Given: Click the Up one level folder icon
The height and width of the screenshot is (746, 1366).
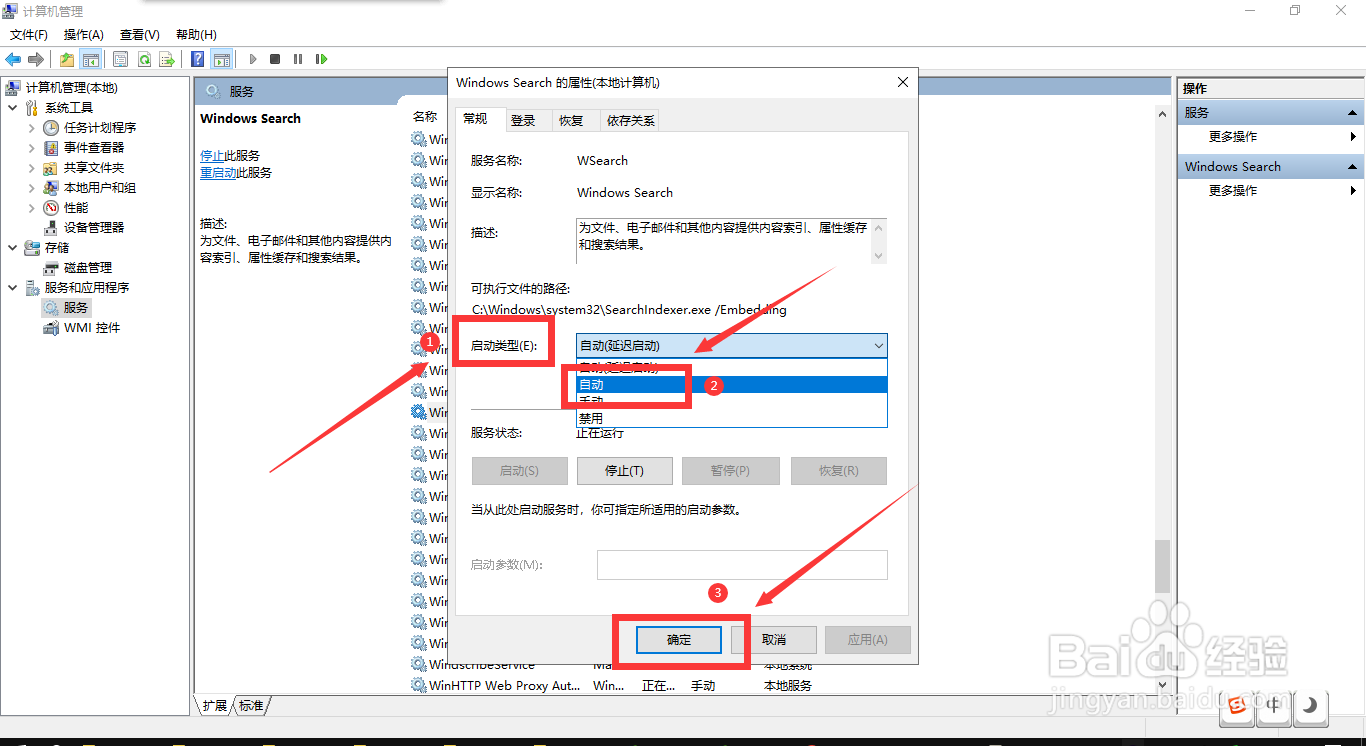Looking at the screenshot, I should pyautogui.click(x=67, y=59).
